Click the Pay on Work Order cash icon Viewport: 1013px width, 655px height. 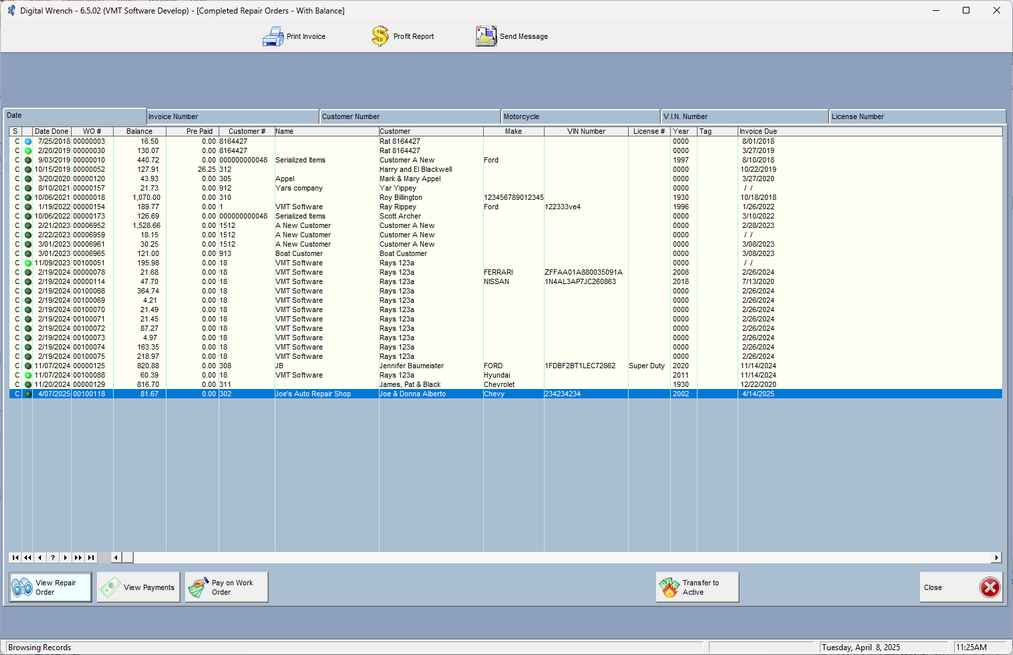198,587
